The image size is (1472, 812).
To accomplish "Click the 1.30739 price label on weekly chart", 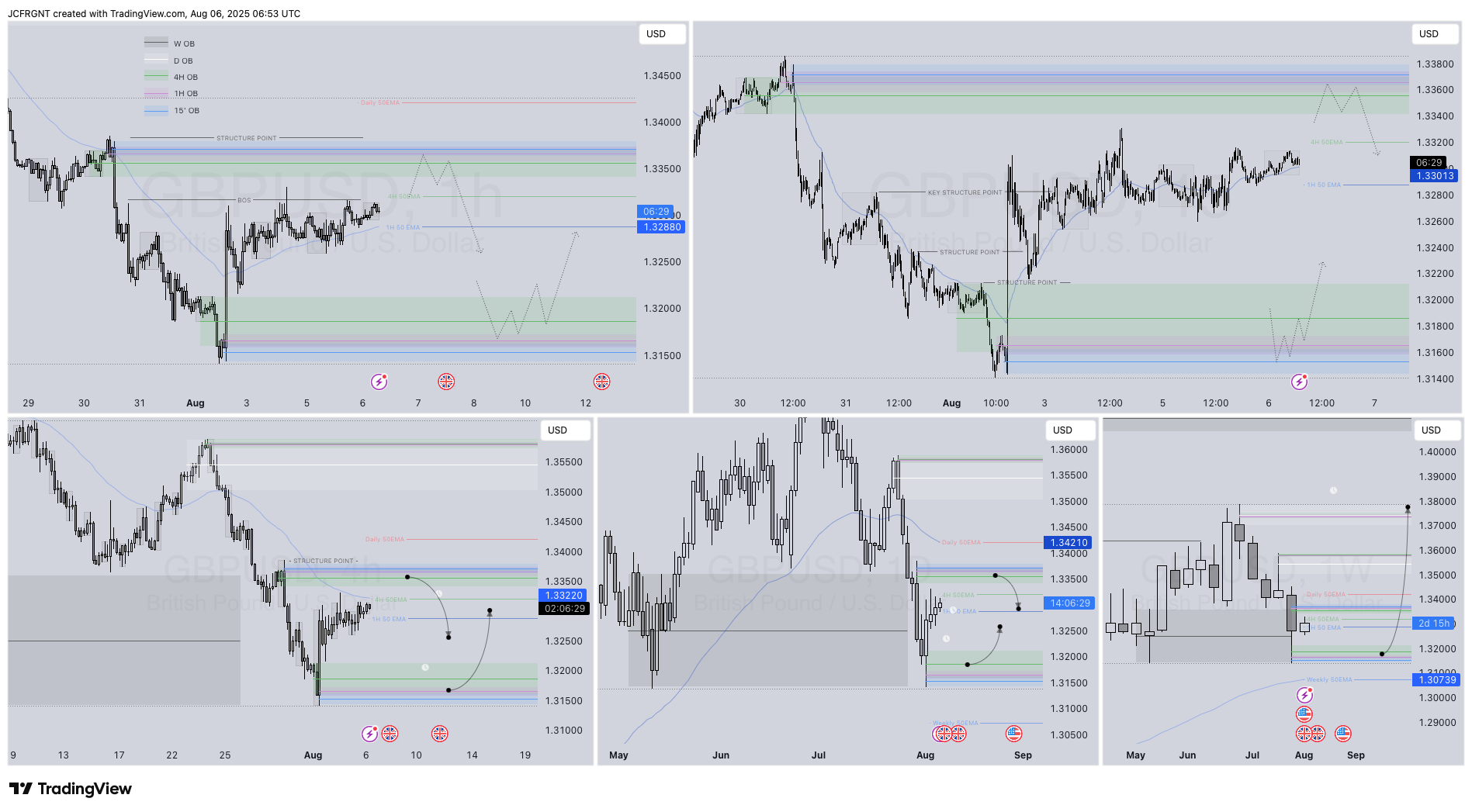I will click(1436, 680).
